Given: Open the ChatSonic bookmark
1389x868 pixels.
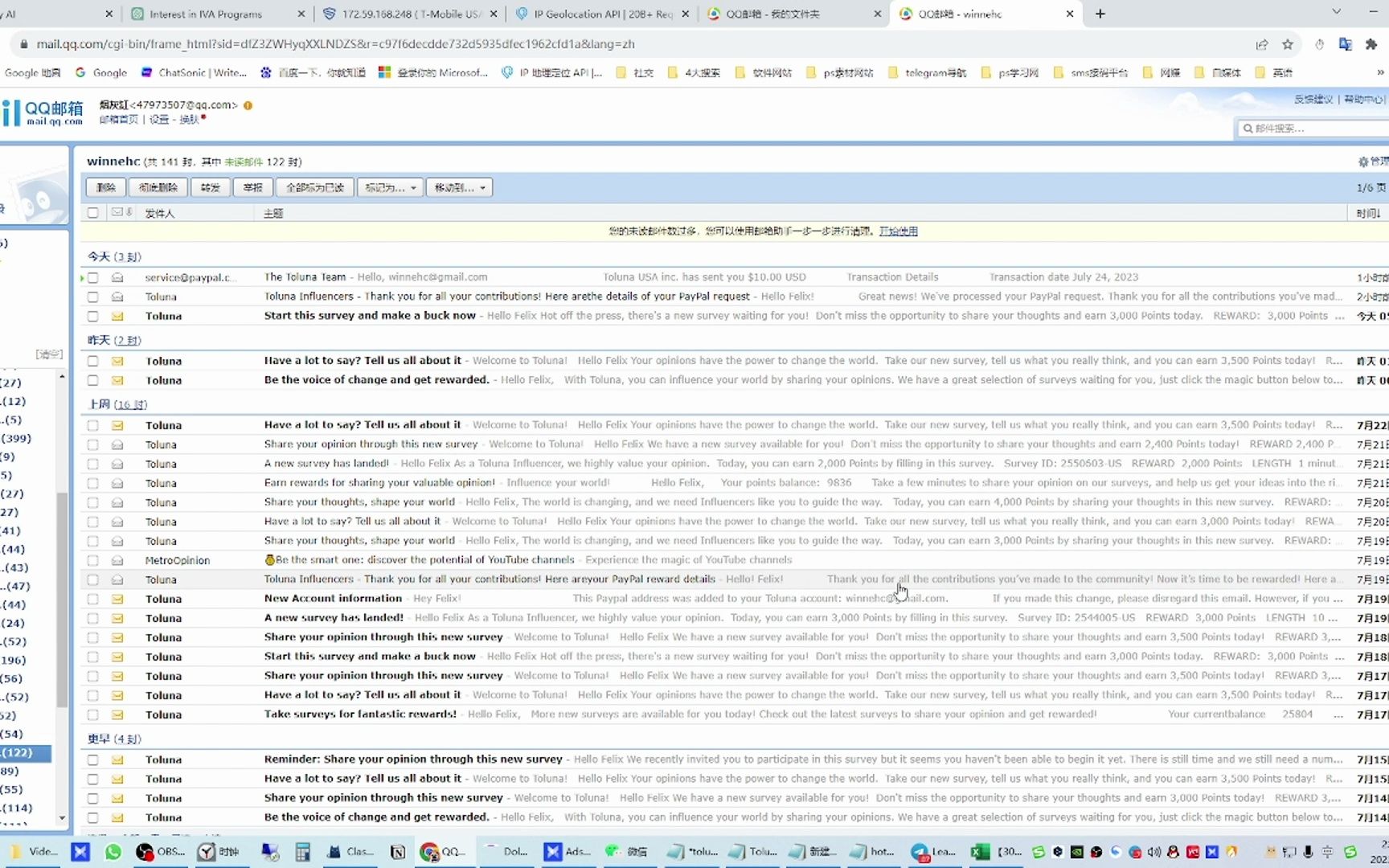Looking at the screenshot, I should (x=194, y=72).
